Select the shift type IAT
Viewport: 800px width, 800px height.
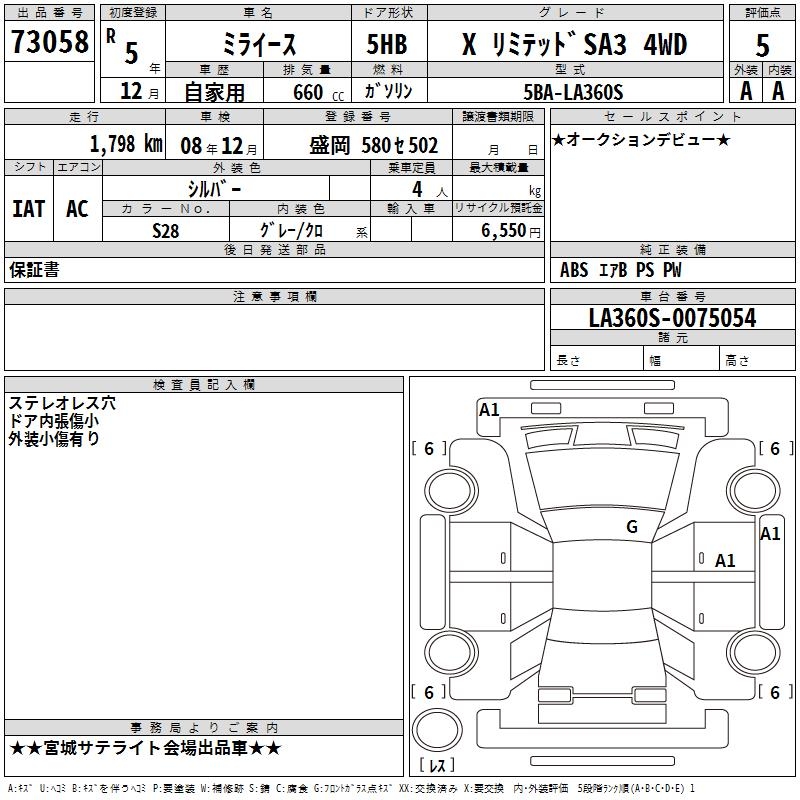coord(29,209)
